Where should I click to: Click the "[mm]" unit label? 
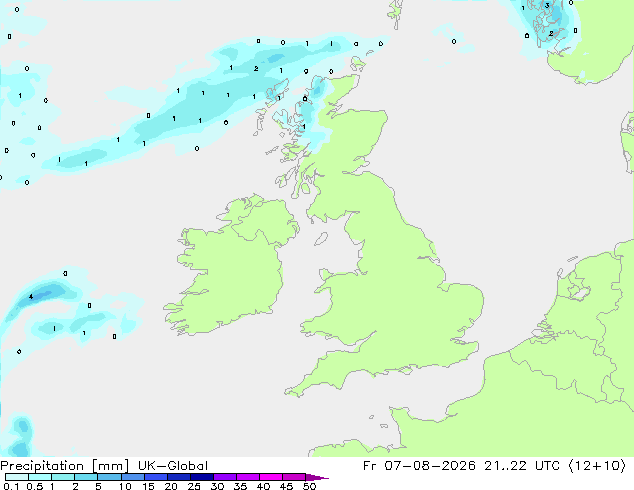pyautogui.click(x=110, y=466)
